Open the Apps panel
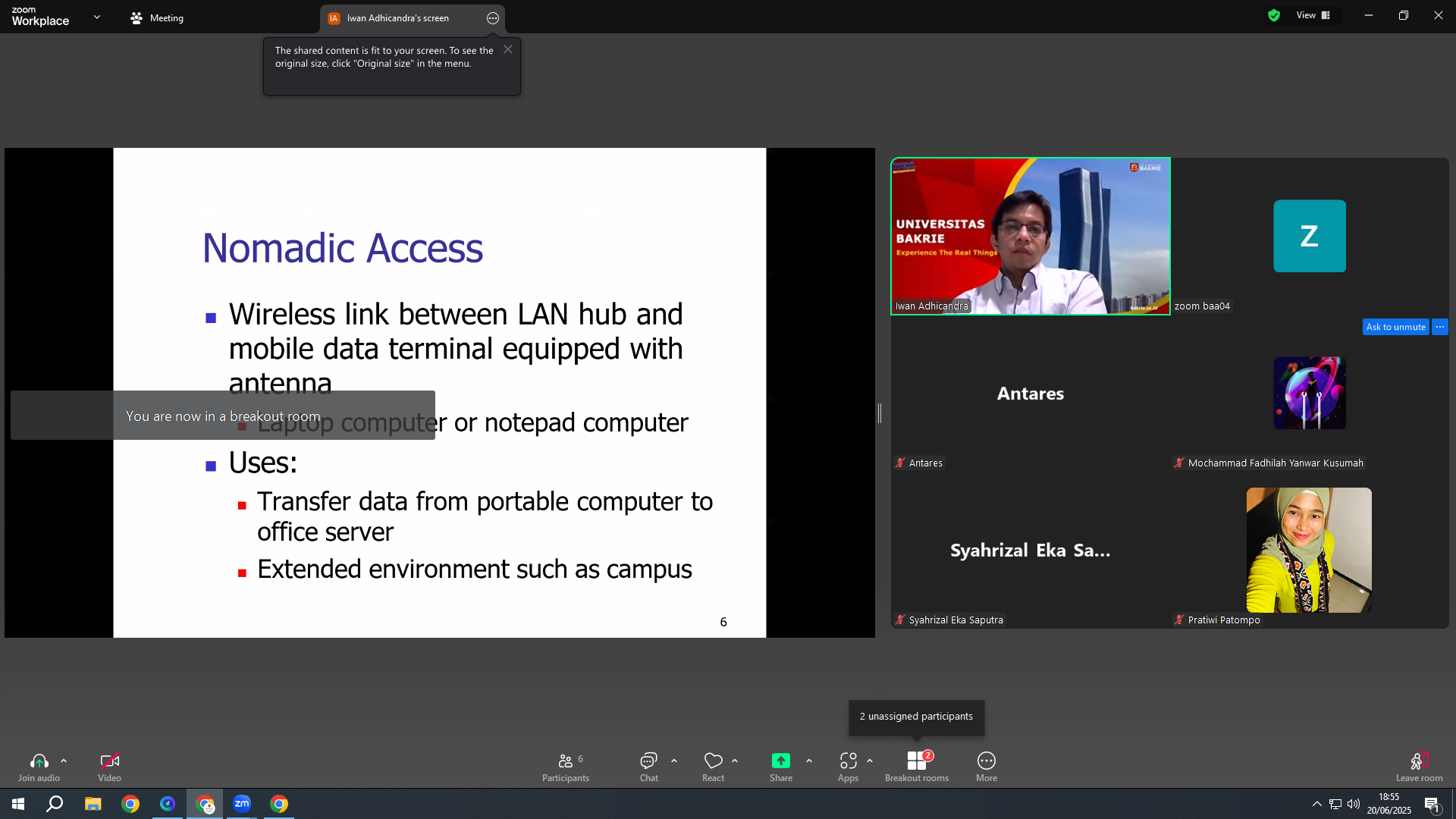 [x=849, y=767]
